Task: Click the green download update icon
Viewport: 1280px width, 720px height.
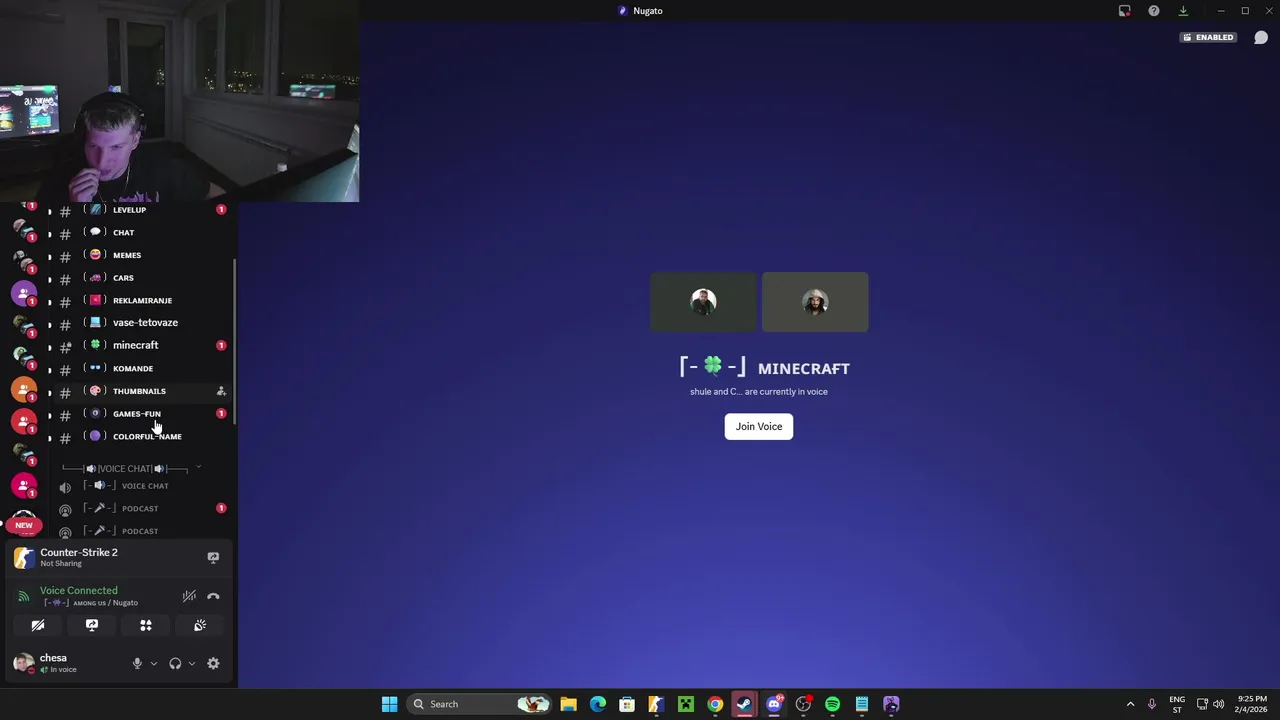Action: point(1183,11)
